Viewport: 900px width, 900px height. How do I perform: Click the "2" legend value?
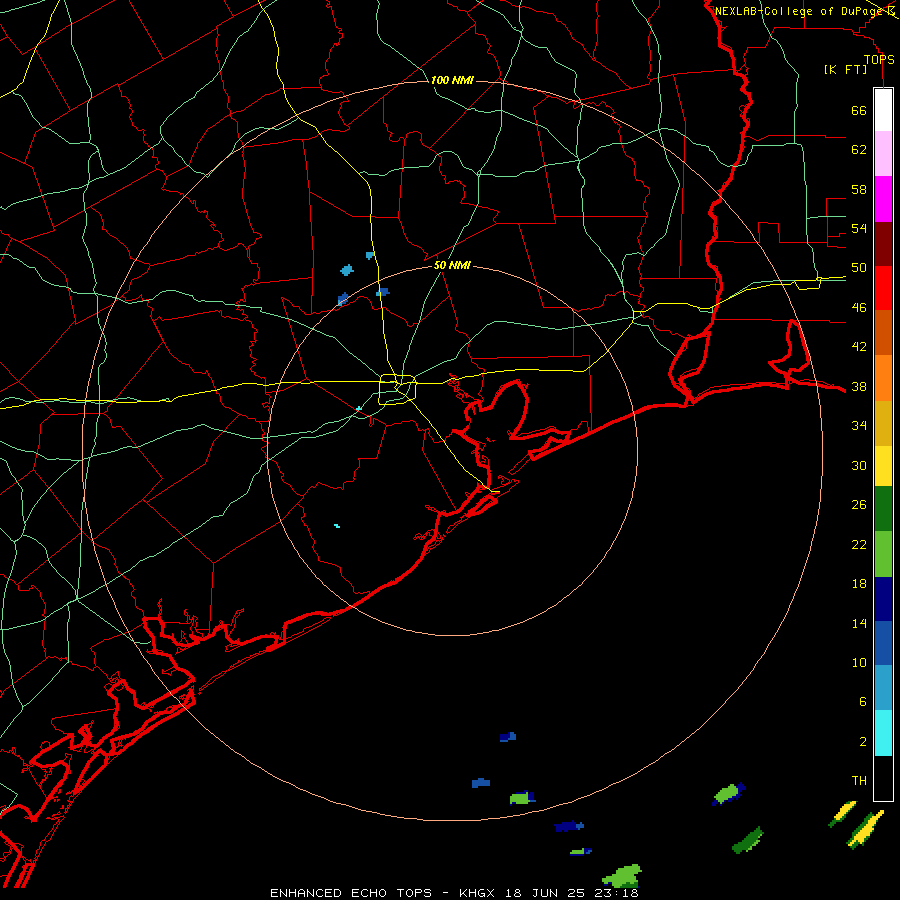[863, 742]
